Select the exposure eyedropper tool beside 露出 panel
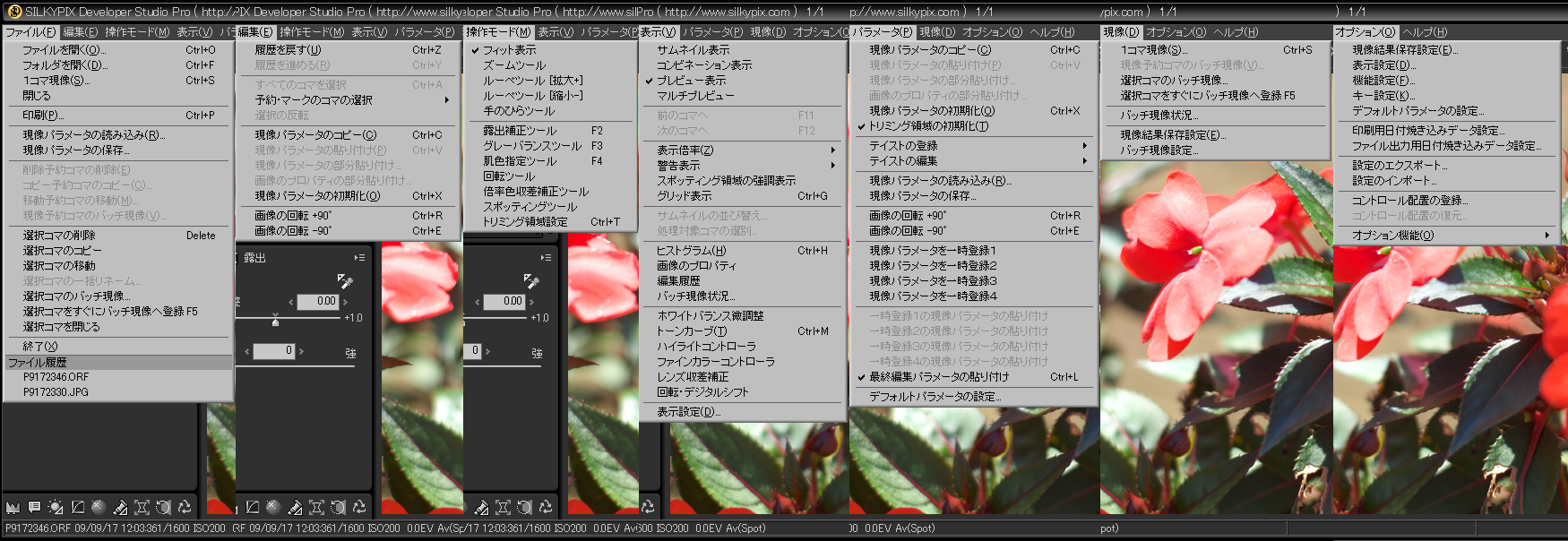 (345, 281)
